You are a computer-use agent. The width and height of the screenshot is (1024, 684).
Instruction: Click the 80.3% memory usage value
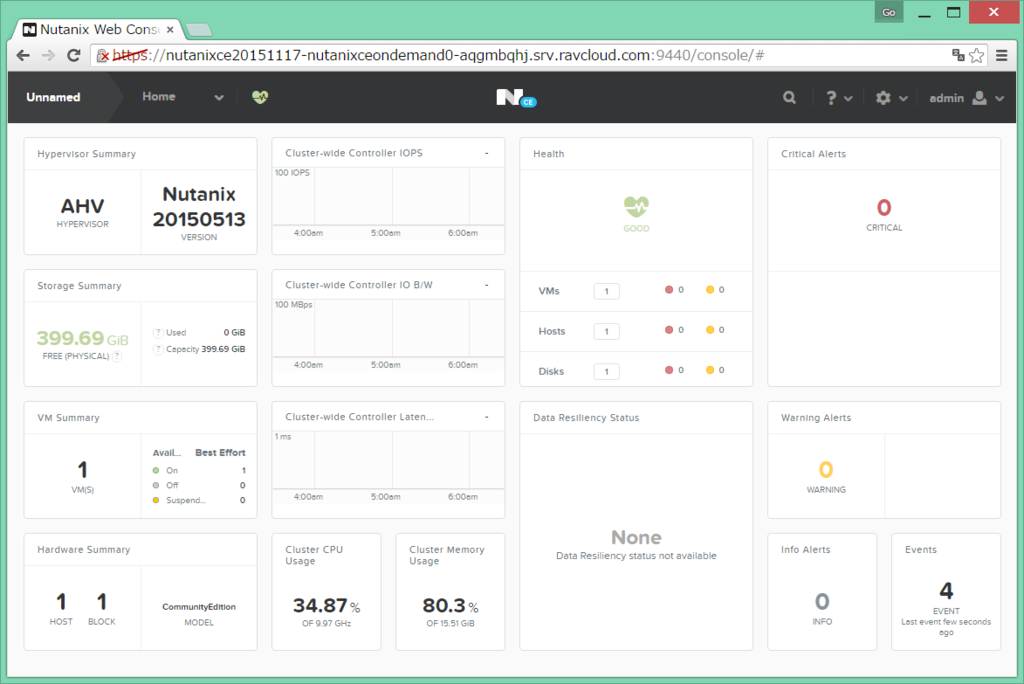[450, 606]
